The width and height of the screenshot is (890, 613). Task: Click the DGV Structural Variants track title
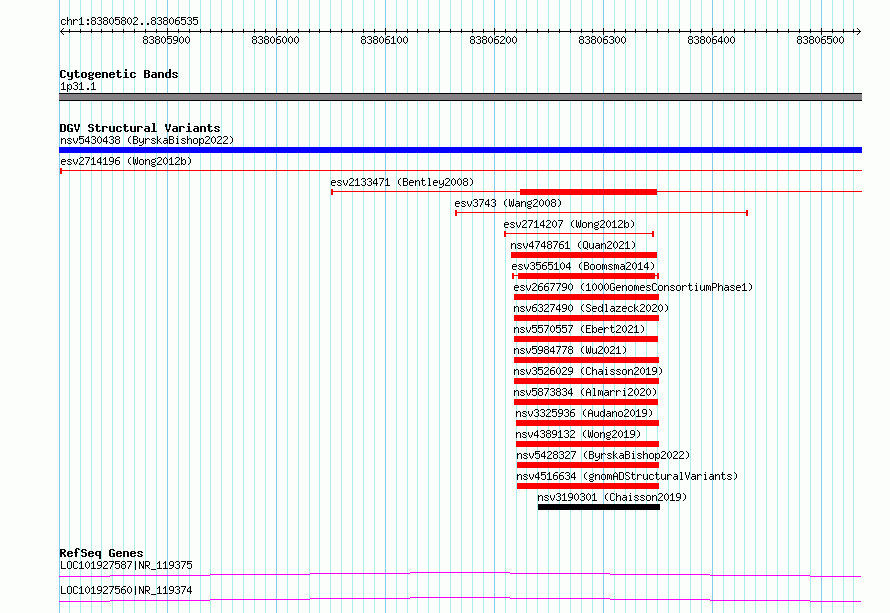point(140,128)
